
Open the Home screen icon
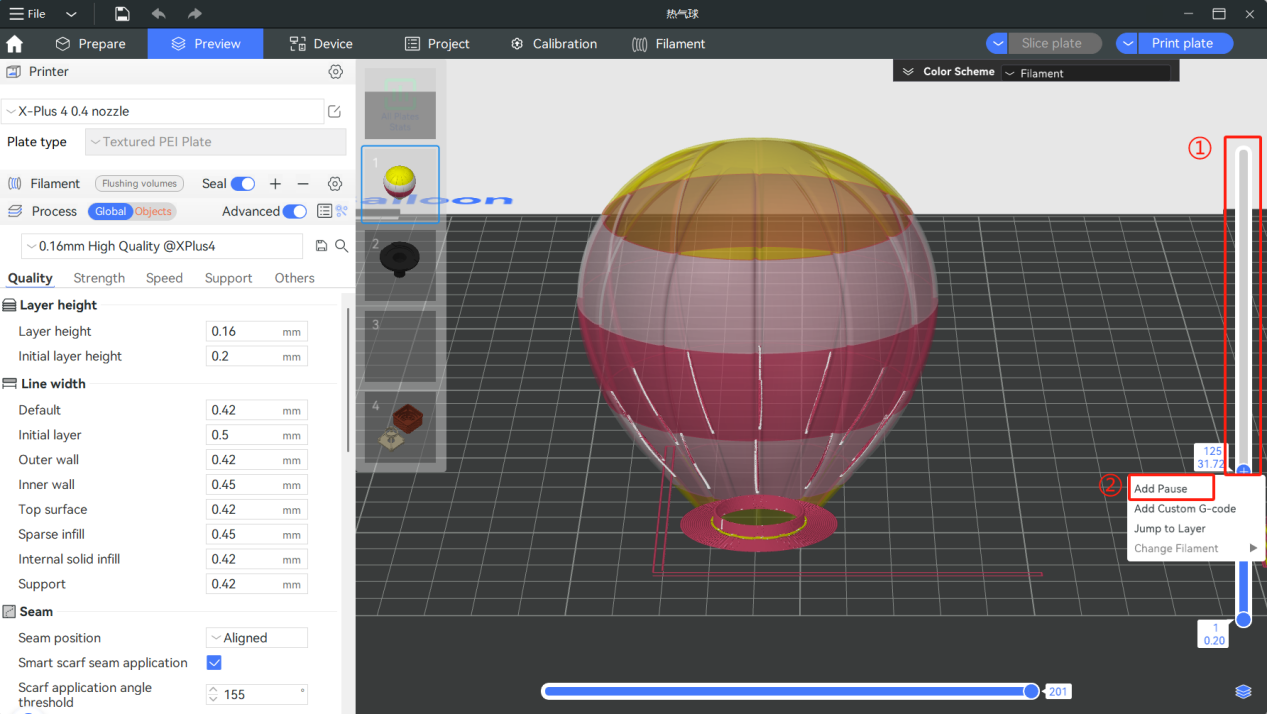(15, 44)
